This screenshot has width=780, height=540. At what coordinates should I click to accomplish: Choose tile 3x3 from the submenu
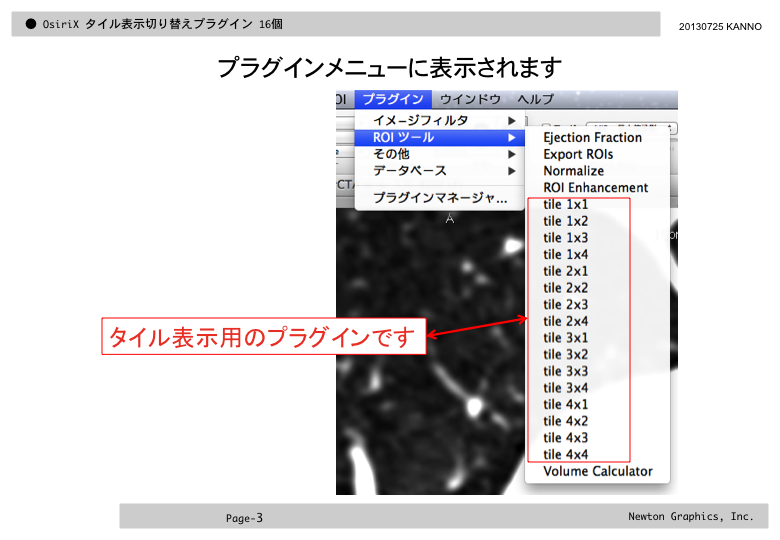point(565,371)
